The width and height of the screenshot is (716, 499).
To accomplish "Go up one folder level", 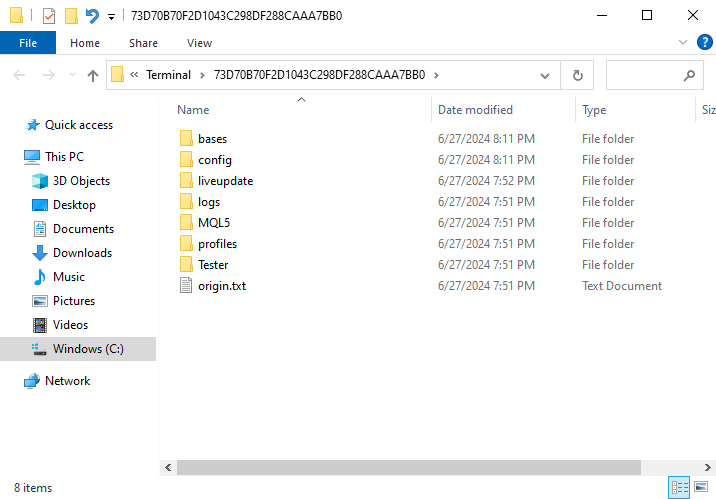I will [93, 75].
